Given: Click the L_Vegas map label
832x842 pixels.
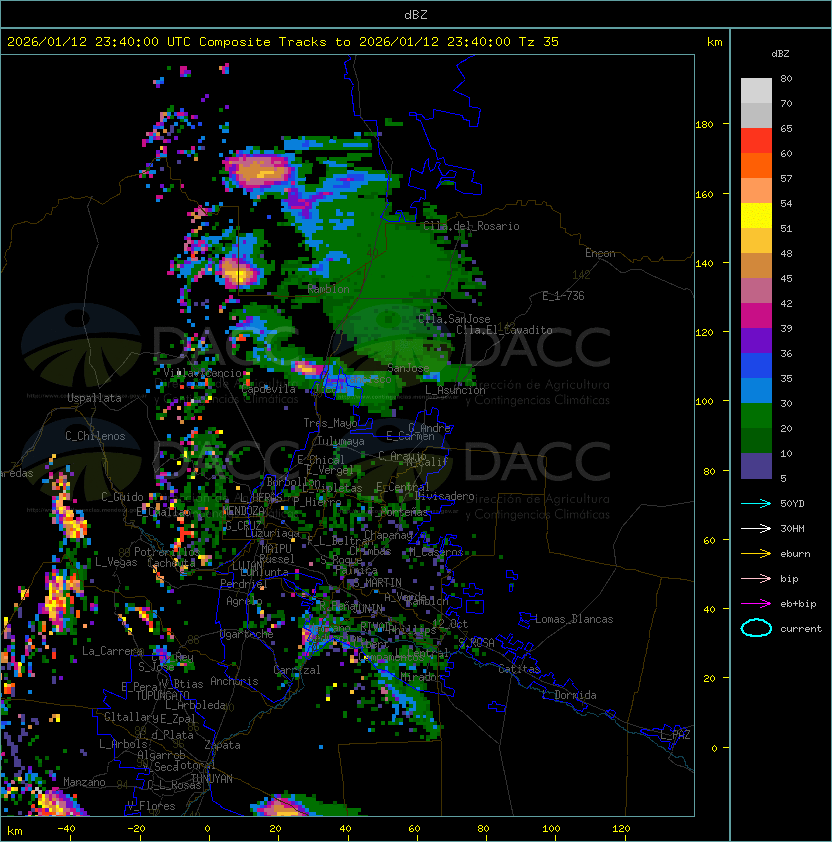Looking at the screenshot, I should tap(116, 562).
